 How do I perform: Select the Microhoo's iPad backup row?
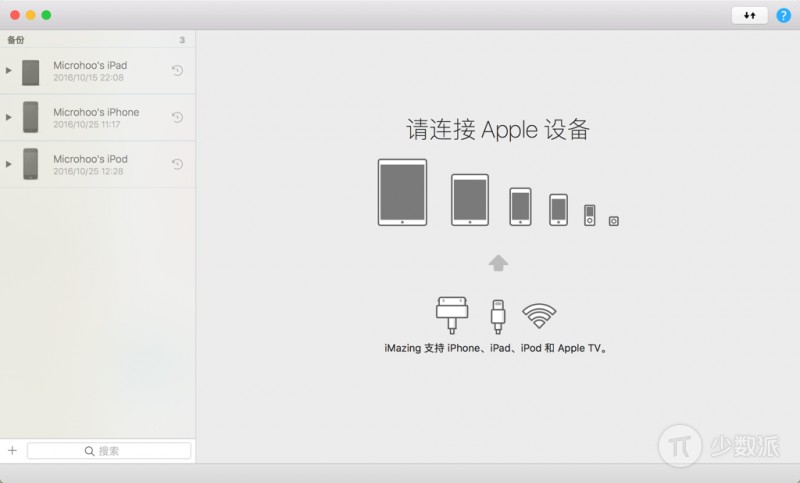[x=97, y=71]
